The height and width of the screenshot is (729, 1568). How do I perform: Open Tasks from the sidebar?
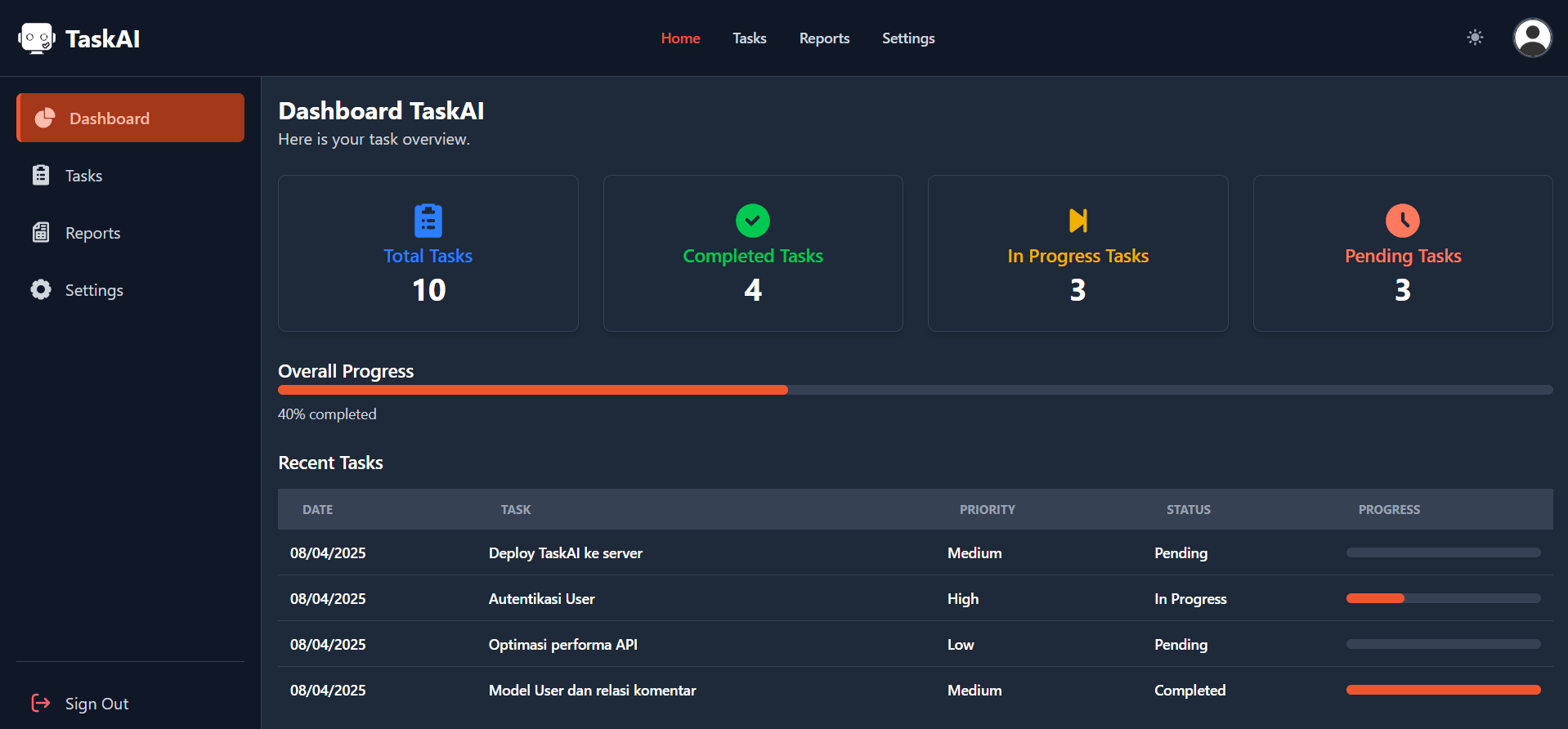[83, 176]
